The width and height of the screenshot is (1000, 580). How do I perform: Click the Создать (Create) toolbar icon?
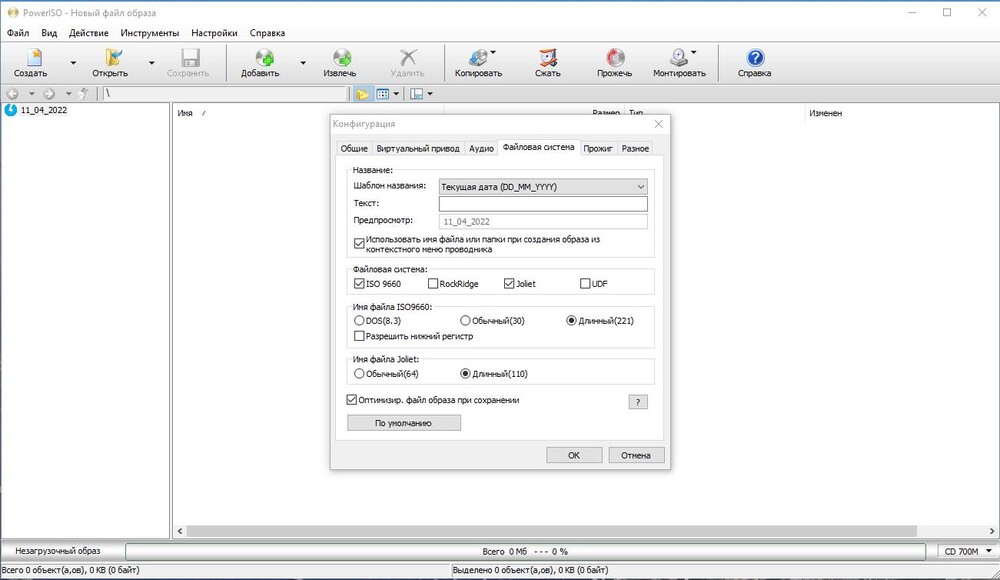[x=30, y=59]
